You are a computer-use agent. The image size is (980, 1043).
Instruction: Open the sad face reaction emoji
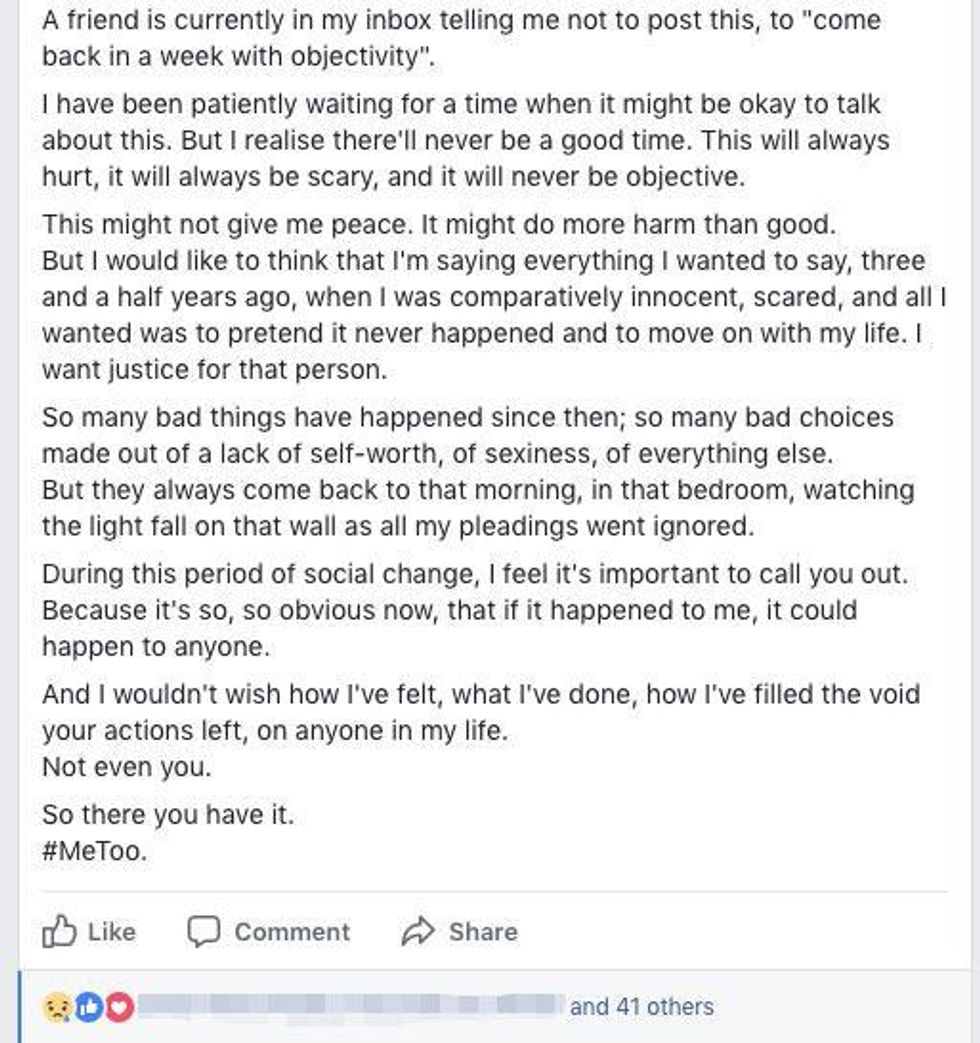click(x=57, y=1007)
